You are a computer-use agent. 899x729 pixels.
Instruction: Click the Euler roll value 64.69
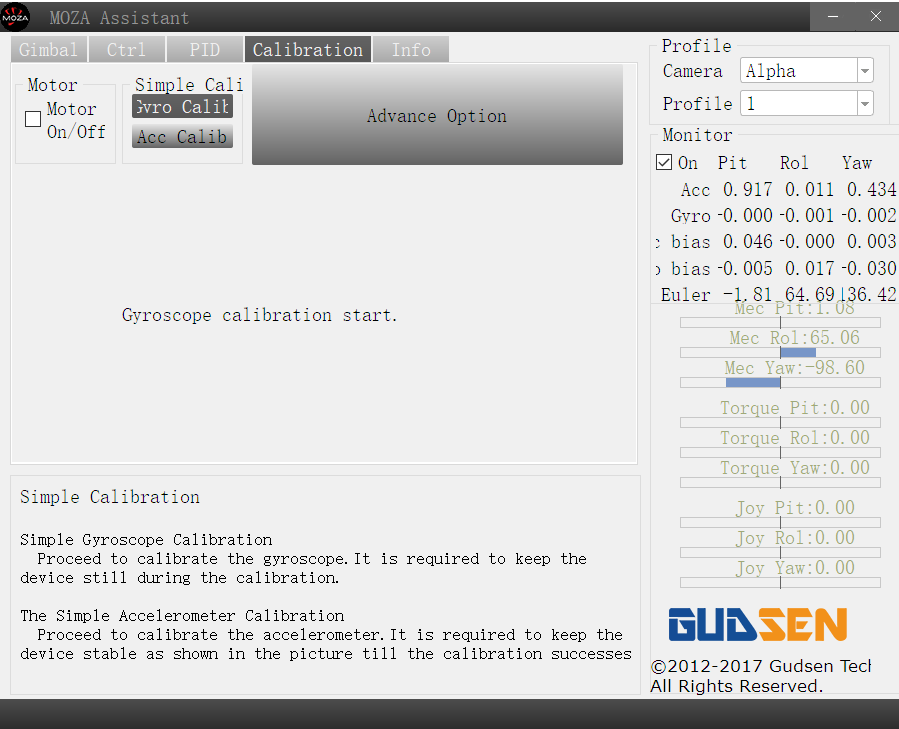point(810,294)
